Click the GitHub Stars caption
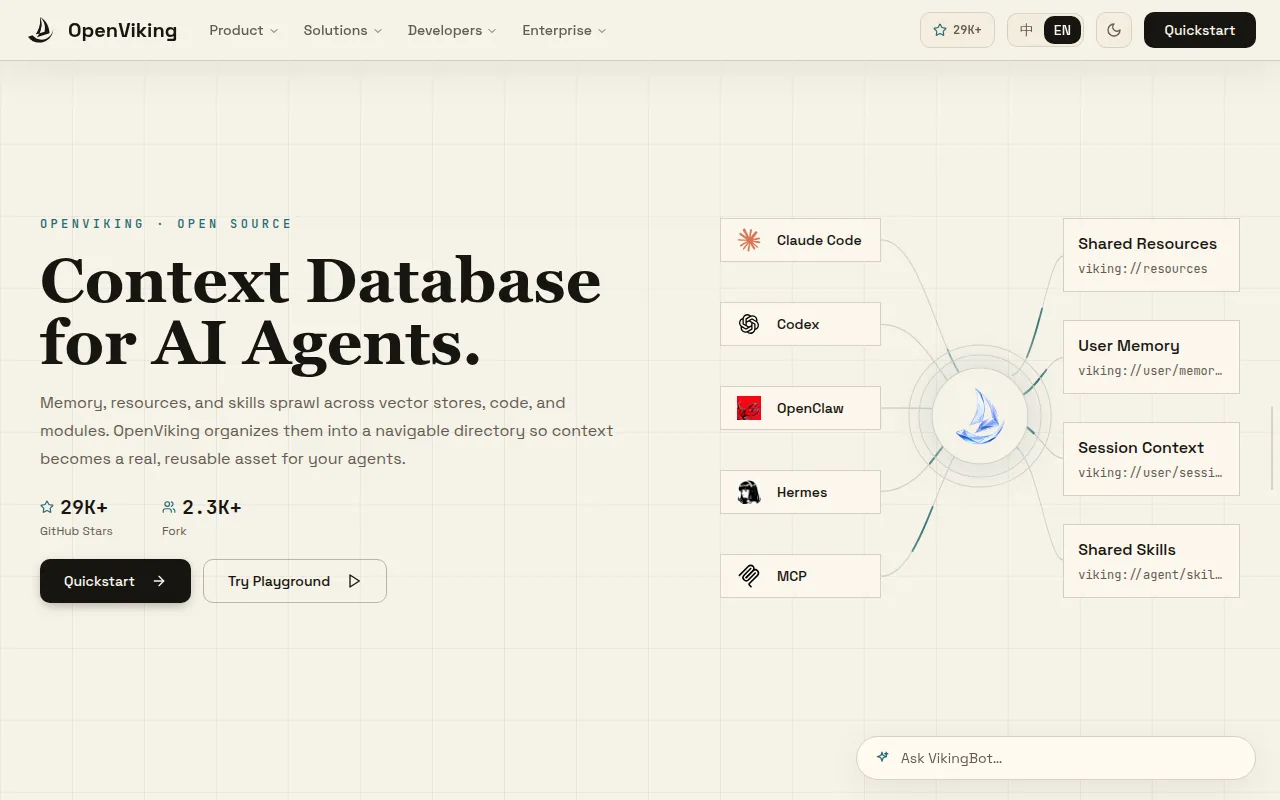The height and width of the screenshot is (800, 1280). click(76, 531)
